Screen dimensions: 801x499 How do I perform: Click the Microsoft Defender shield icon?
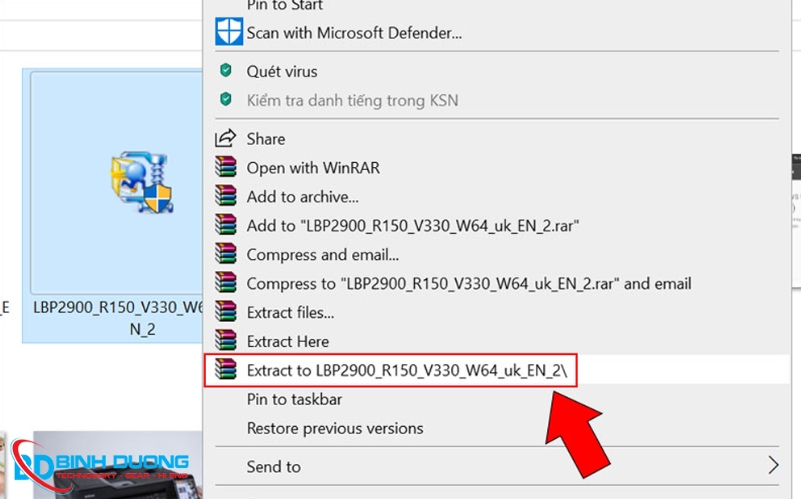pos(228,32)
